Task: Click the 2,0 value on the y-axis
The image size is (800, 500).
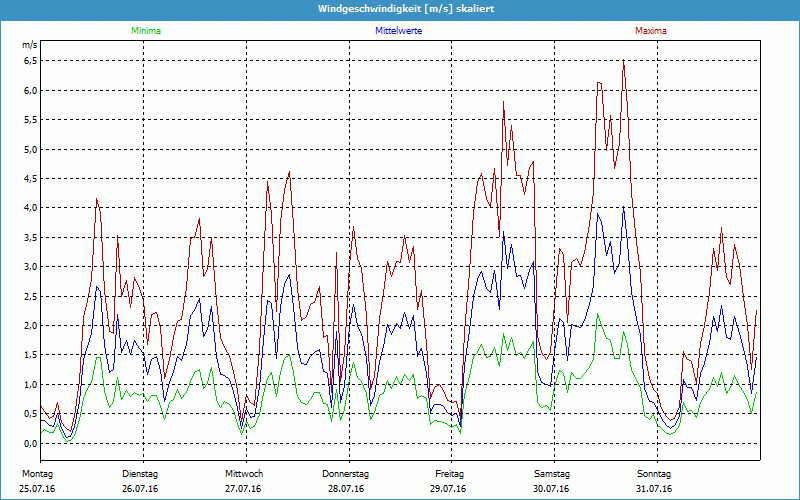Action: (x=31, y=326)
